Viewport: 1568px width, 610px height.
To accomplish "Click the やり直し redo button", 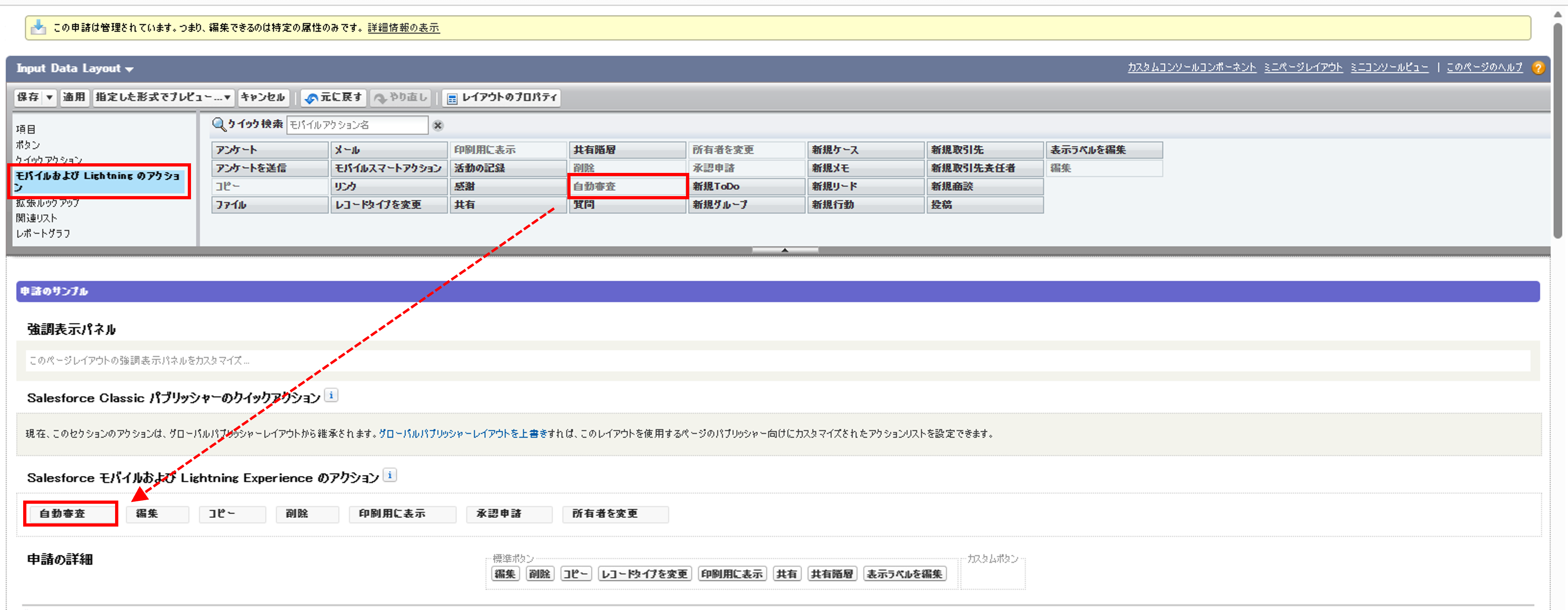I will (401, 97).
